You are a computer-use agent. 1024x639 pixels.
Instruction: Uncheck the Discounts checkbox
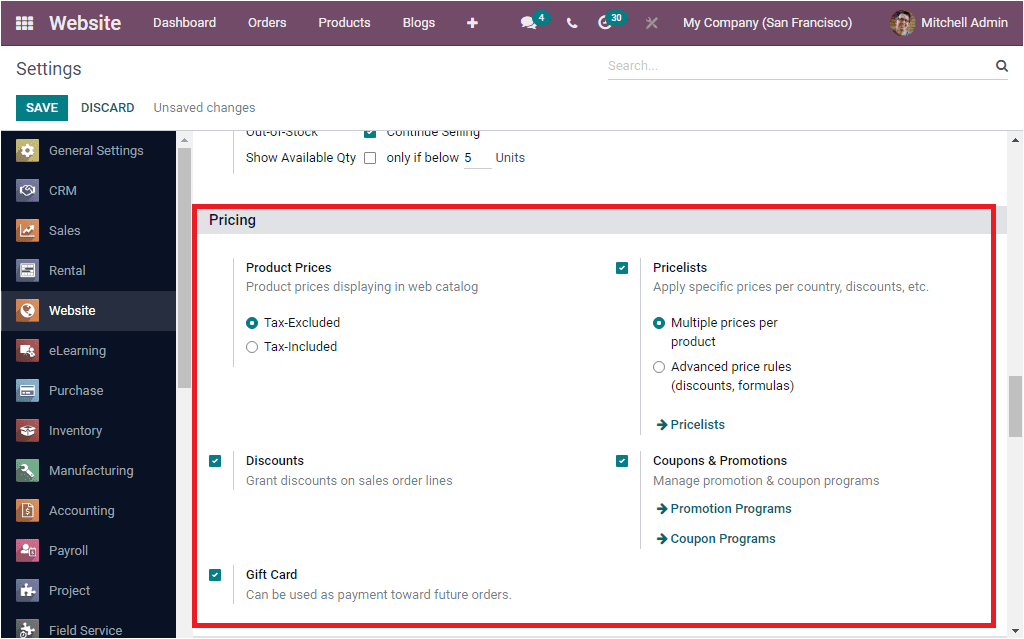215,461
